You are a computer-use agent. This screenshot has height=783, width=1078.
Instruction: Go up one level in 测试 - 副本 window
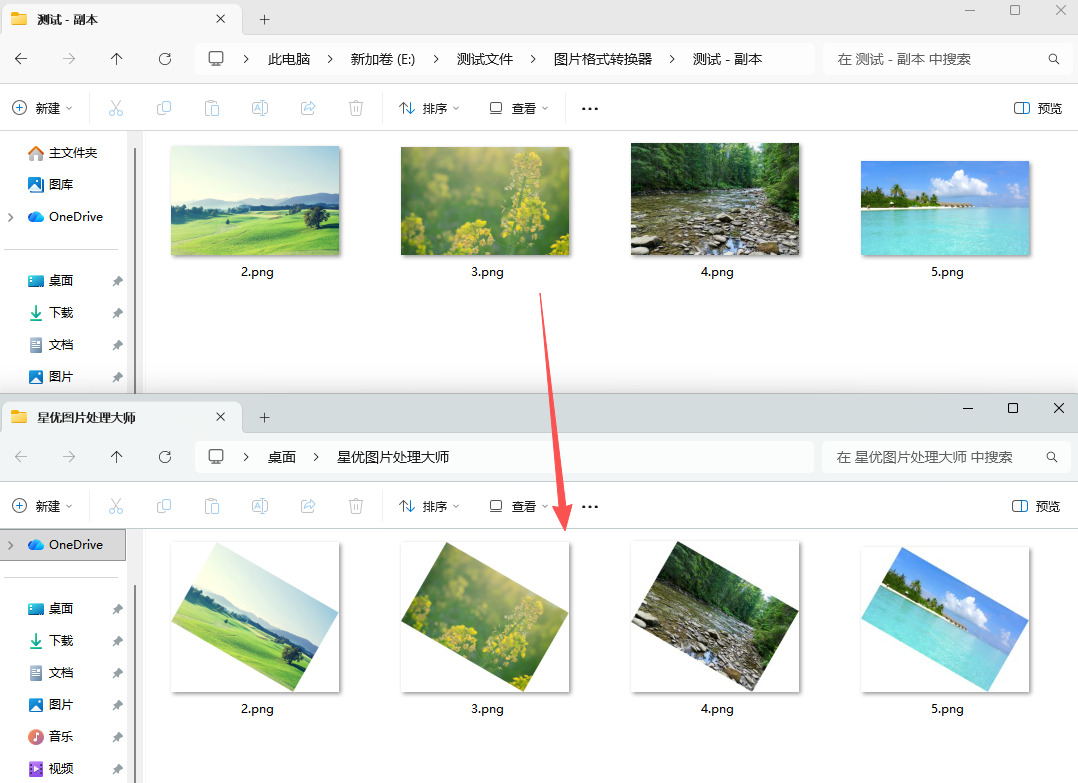pyautogui.click(x=117, y=59)
